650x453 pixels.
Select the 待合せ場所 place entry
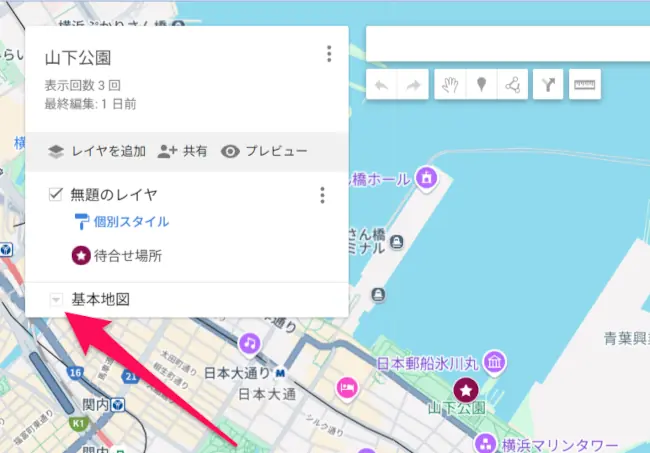tap(128, 256)
